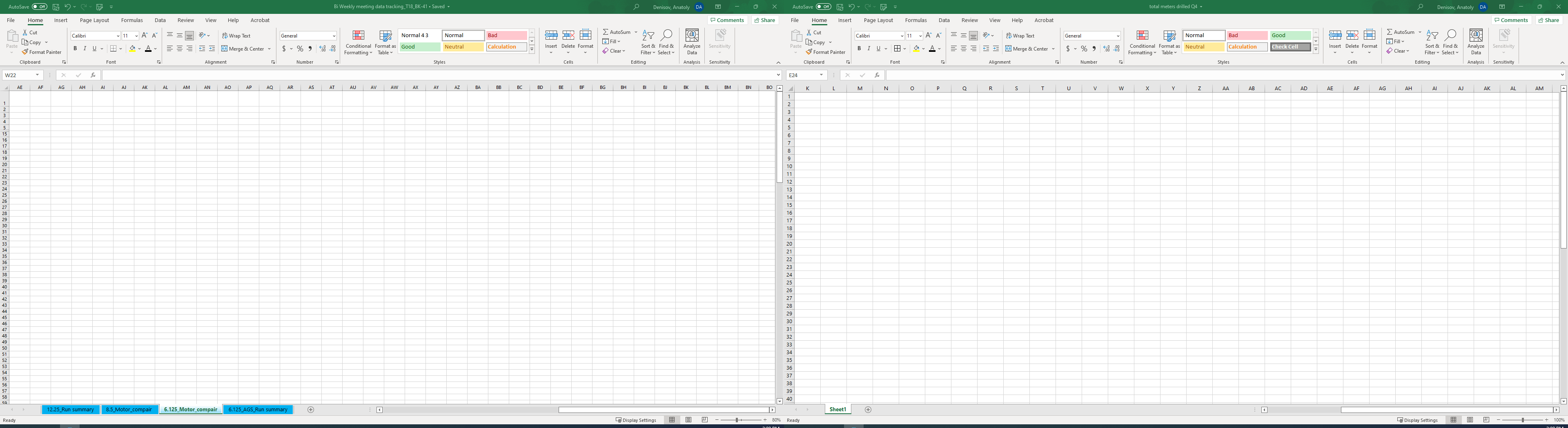Image resolution: width=1568 pixels, height=428 pixels.
Task: Click Cut in the Bi Weekly meeting window
Action: [30, 32]
